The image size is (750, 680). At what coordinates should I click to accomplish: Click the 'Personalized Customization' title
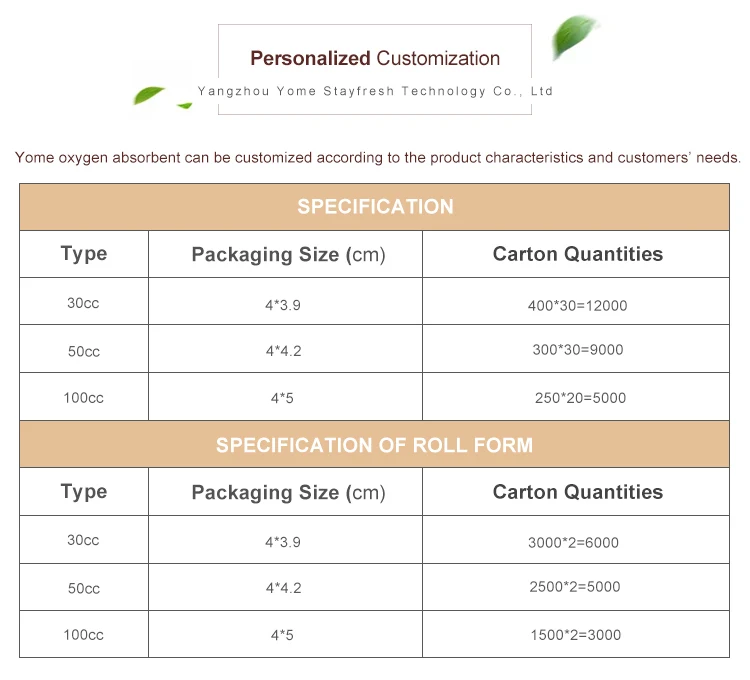375,59
